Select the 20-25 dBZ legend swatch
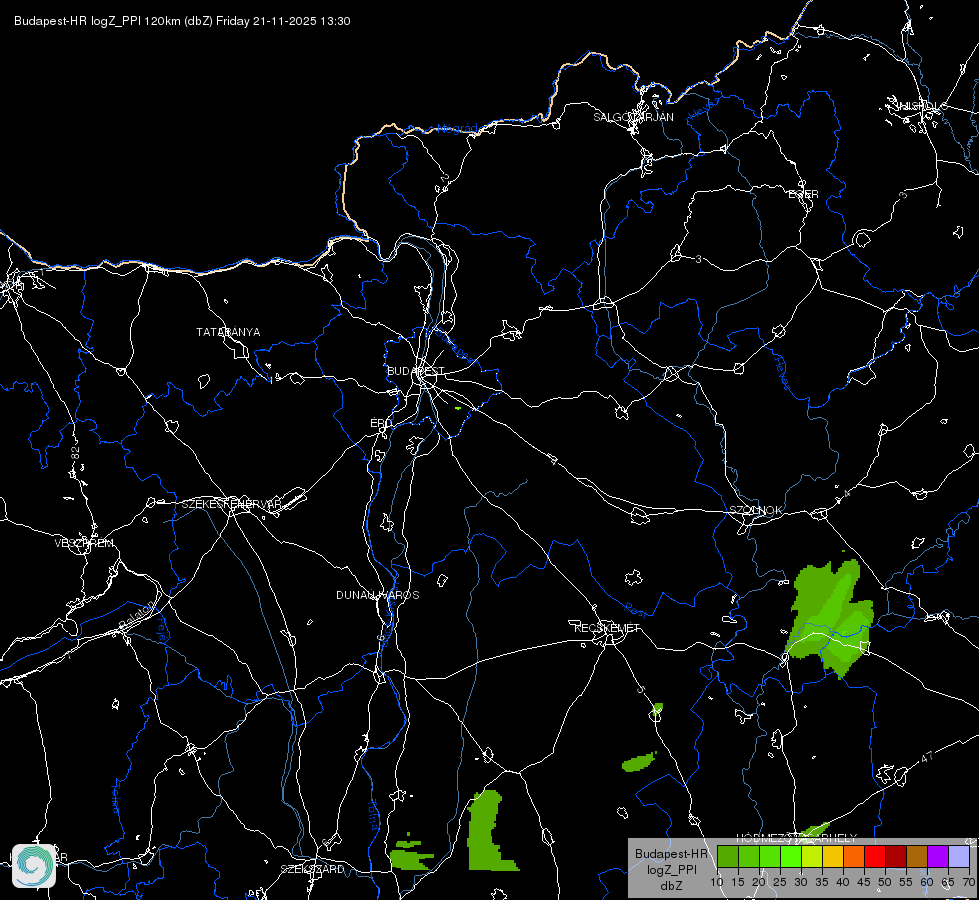Image resolution: width=979 pixels, height=900 pixels. 770,857
